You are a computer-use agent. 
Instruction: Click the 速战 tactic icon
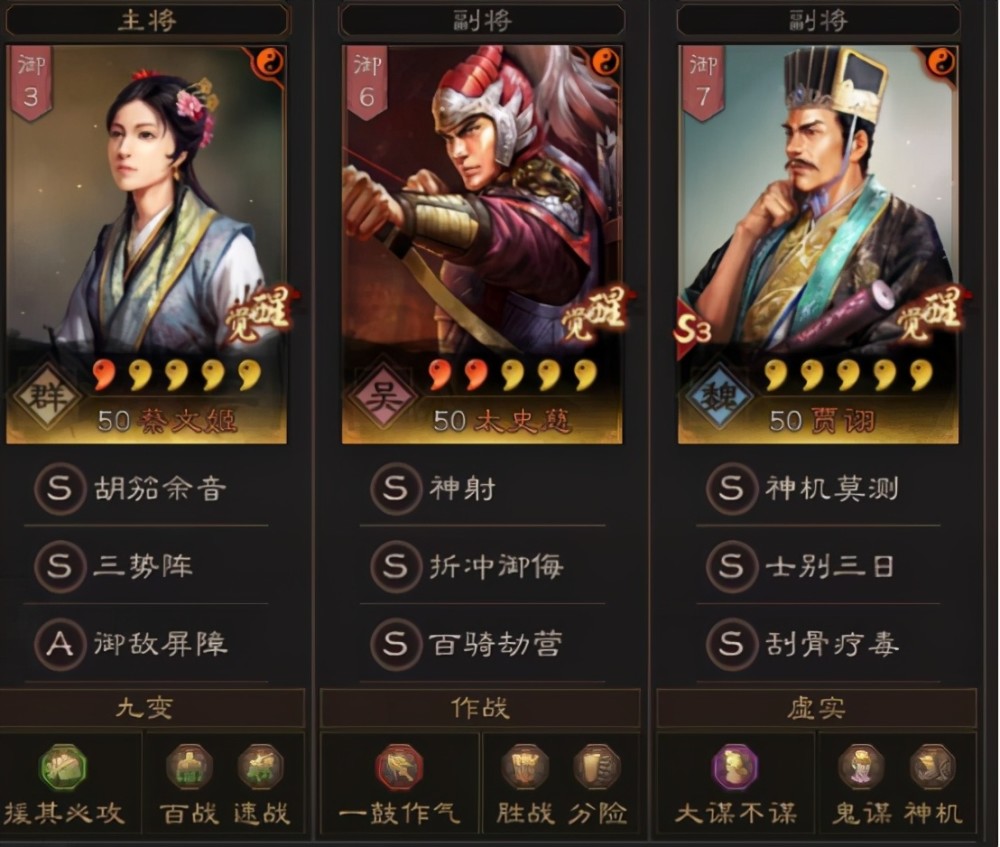[x=261, y=767]
